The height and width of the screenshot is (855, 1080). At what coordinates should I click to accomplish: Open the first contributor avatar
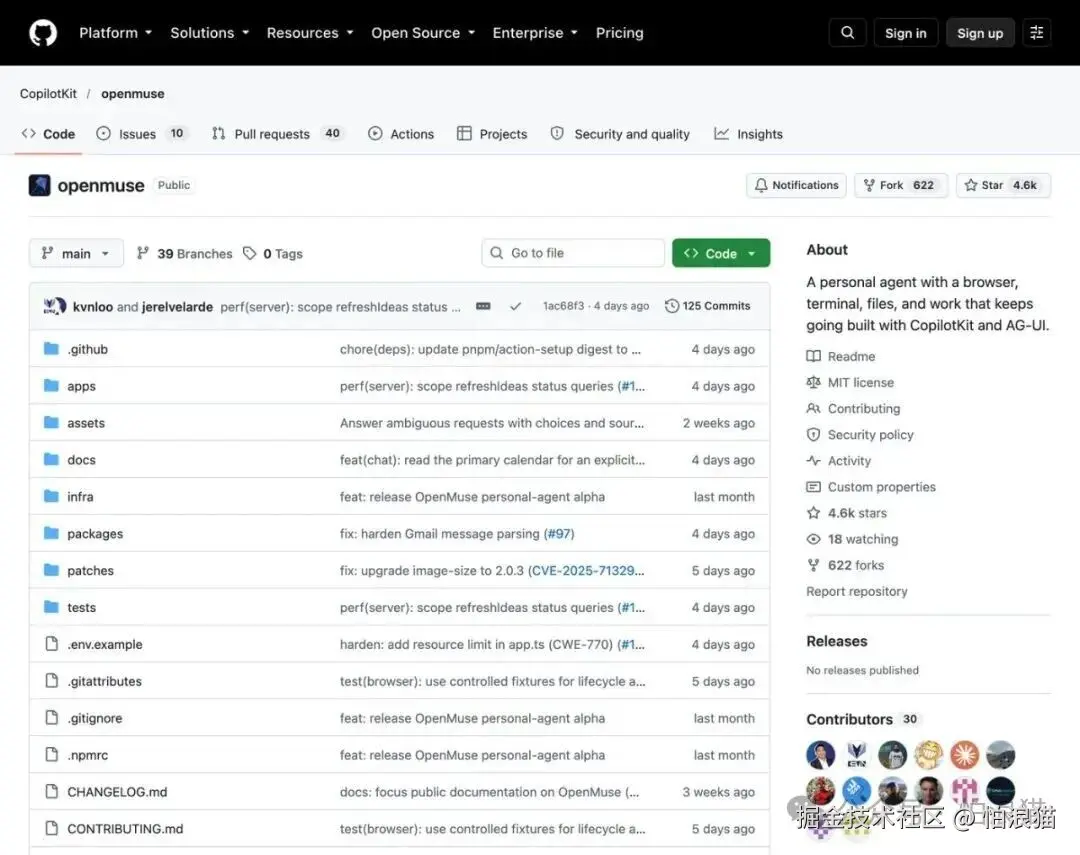(820, 755)
